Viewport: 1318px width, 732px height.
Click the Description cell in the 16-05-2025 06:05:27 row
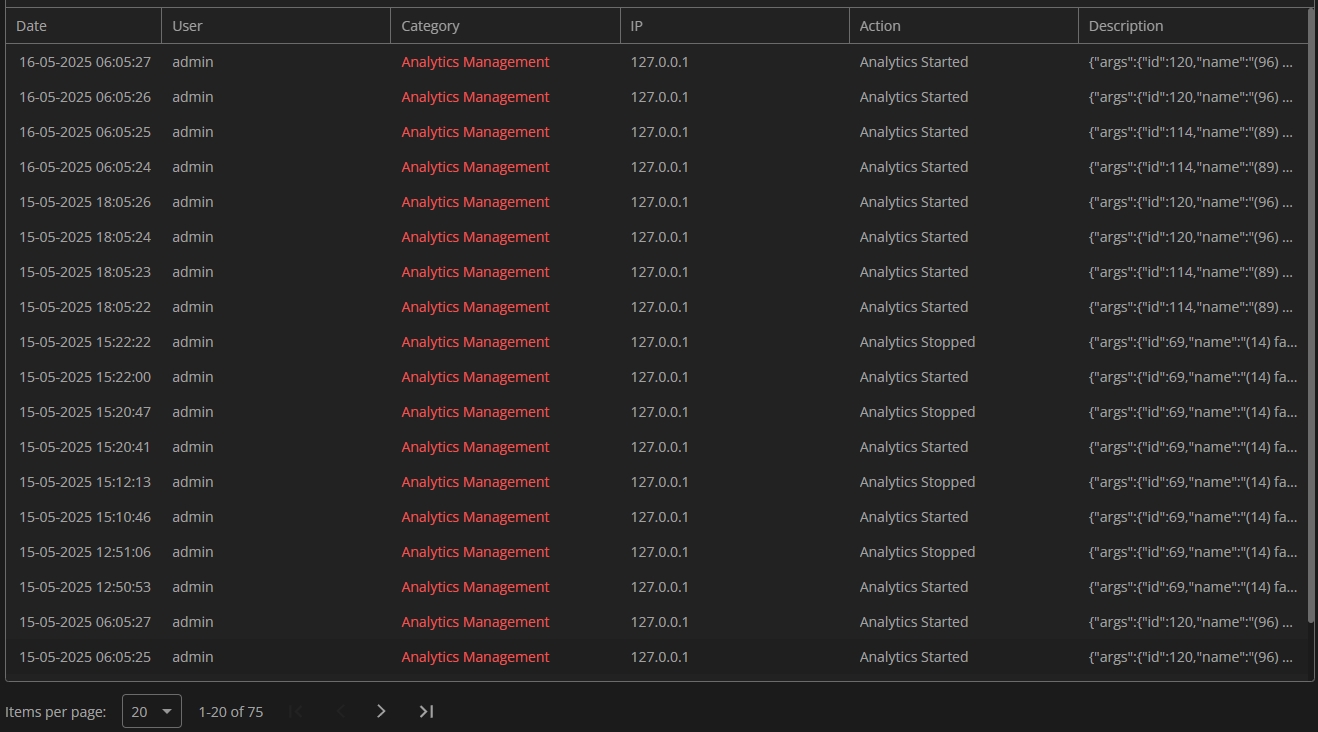pyautogui.click(x=1191, y=62)
